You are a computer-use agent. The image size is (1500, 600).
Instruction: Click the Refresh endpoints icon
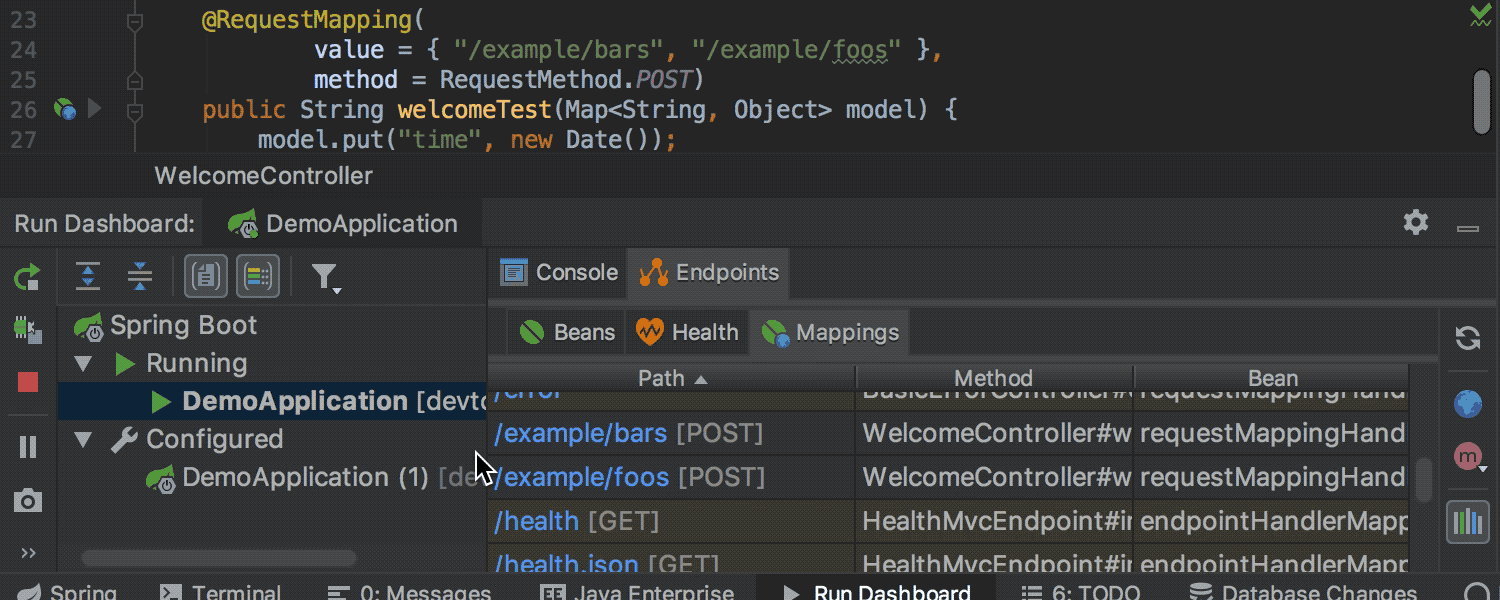click(1468, 338)
